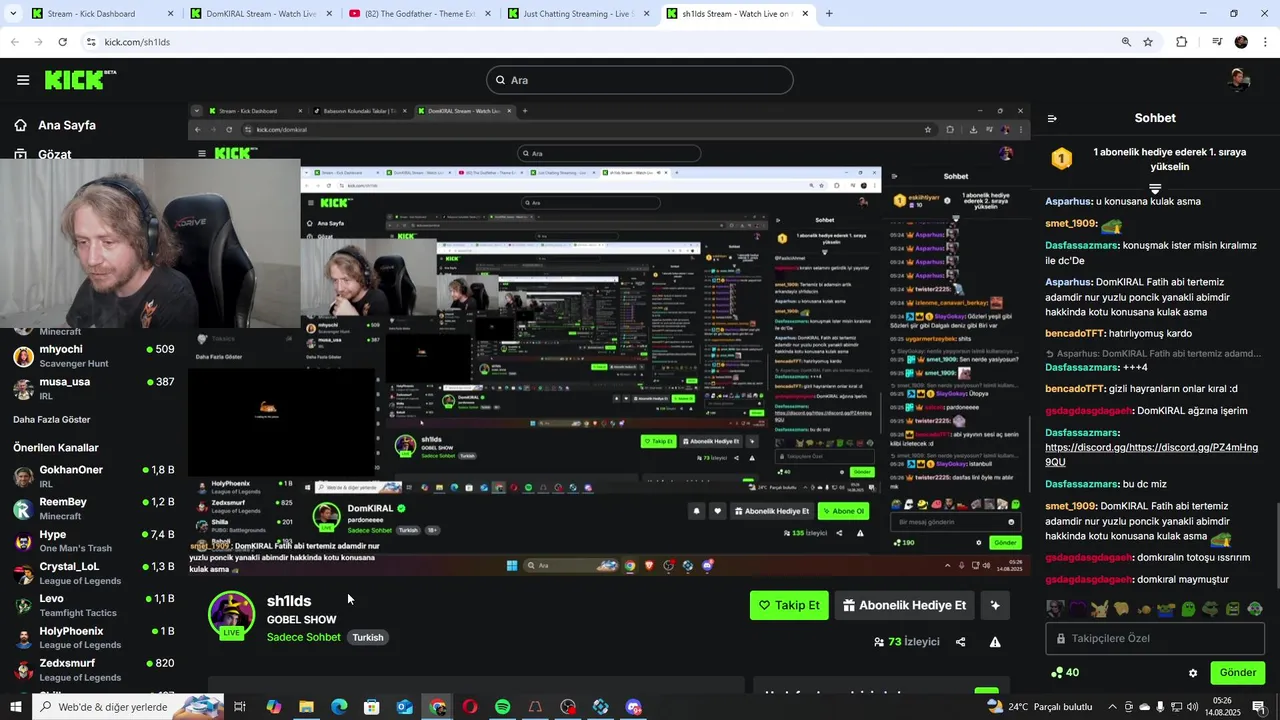Click the Ara search field

click(640, 80)
